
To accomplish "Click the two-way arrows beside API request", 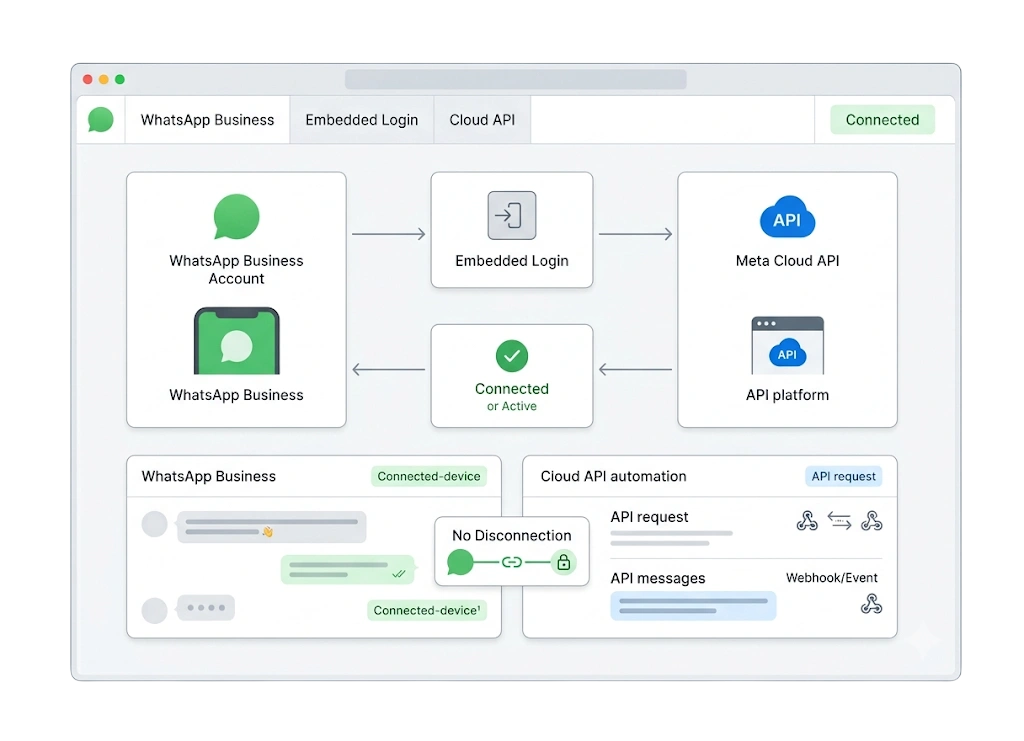I will tap(839, 520).
